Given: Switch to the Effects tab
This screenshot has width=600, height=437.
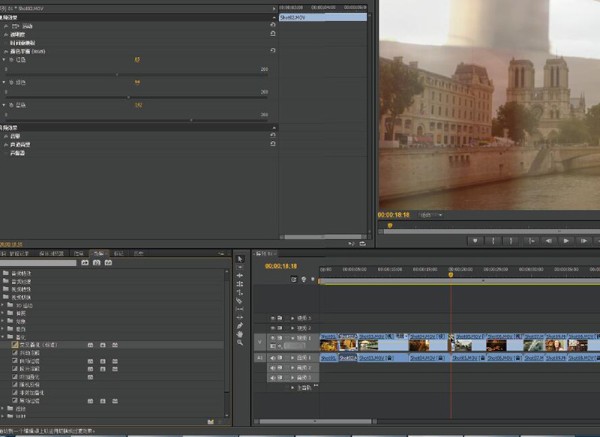Looking at the screenshot, I should pos(99,253).
